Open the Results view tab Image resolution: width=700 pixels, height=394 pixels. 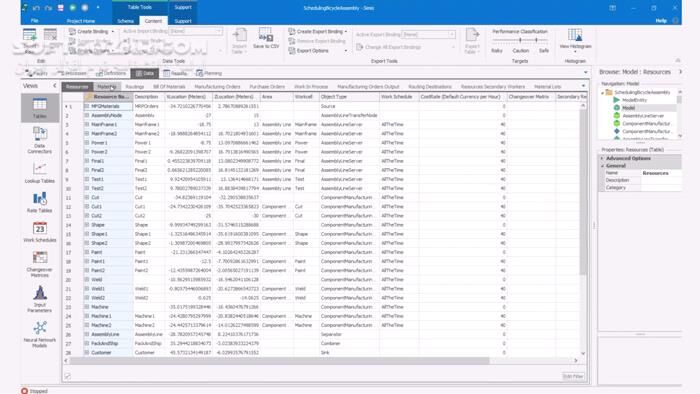[x=175, y=73]
